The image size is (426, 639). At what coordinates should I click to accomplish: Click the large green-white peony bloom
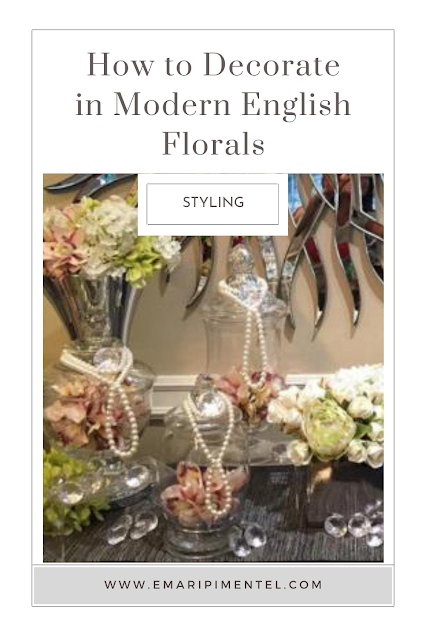[329, 429]
